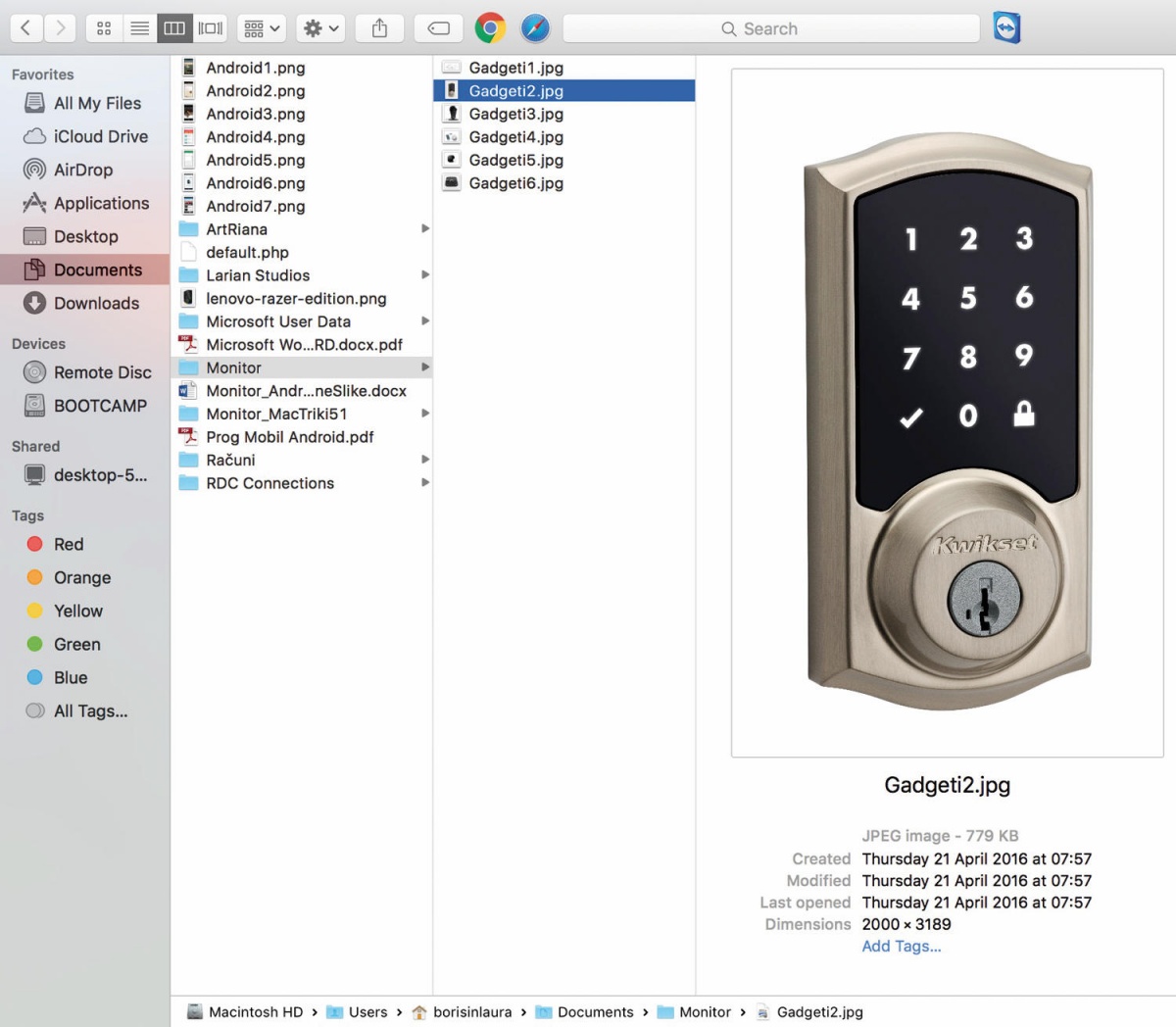Open Desktop in sidebar
1176x1027 pixels.
click(x=84, y=236)
